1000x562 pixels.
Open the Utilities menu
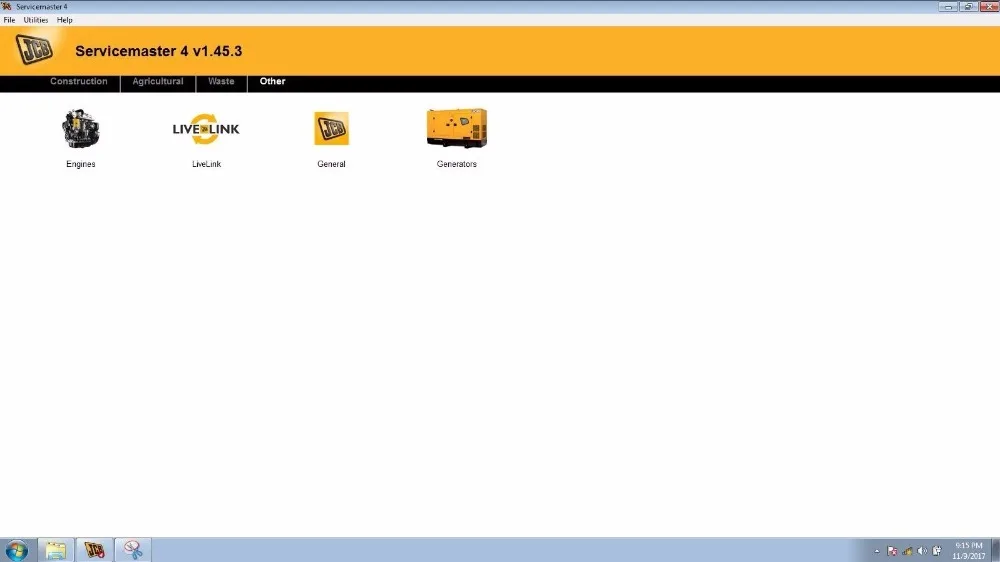point(36,20)
